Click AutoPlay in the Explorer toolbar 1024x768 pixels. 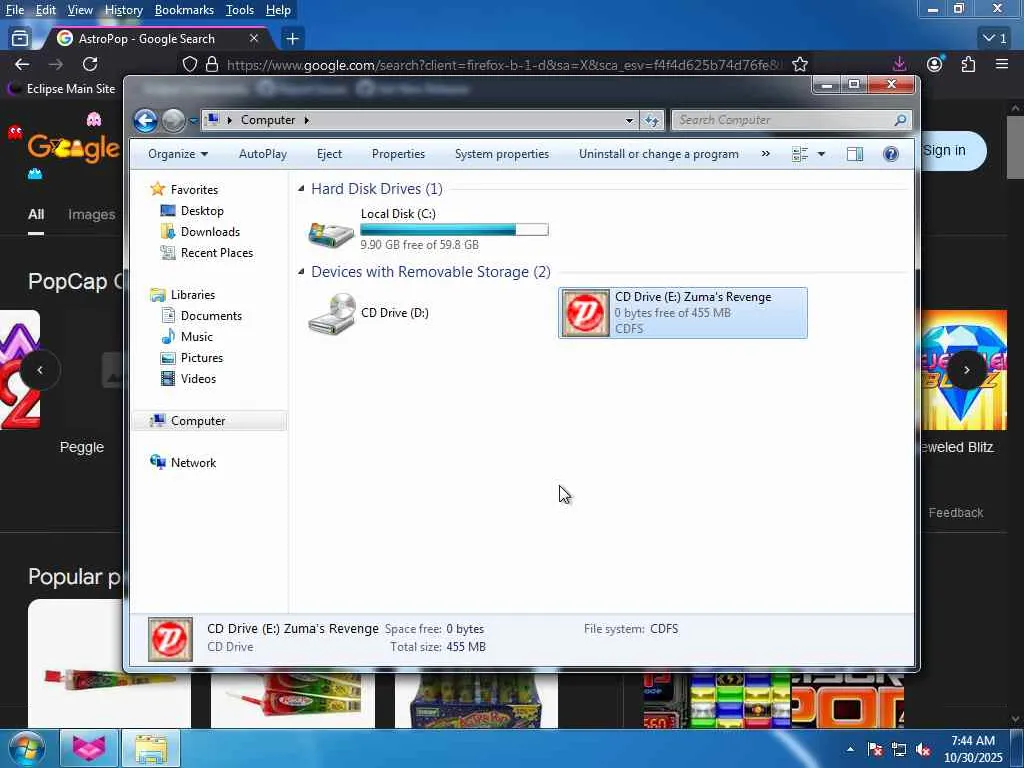click(263, 154)
